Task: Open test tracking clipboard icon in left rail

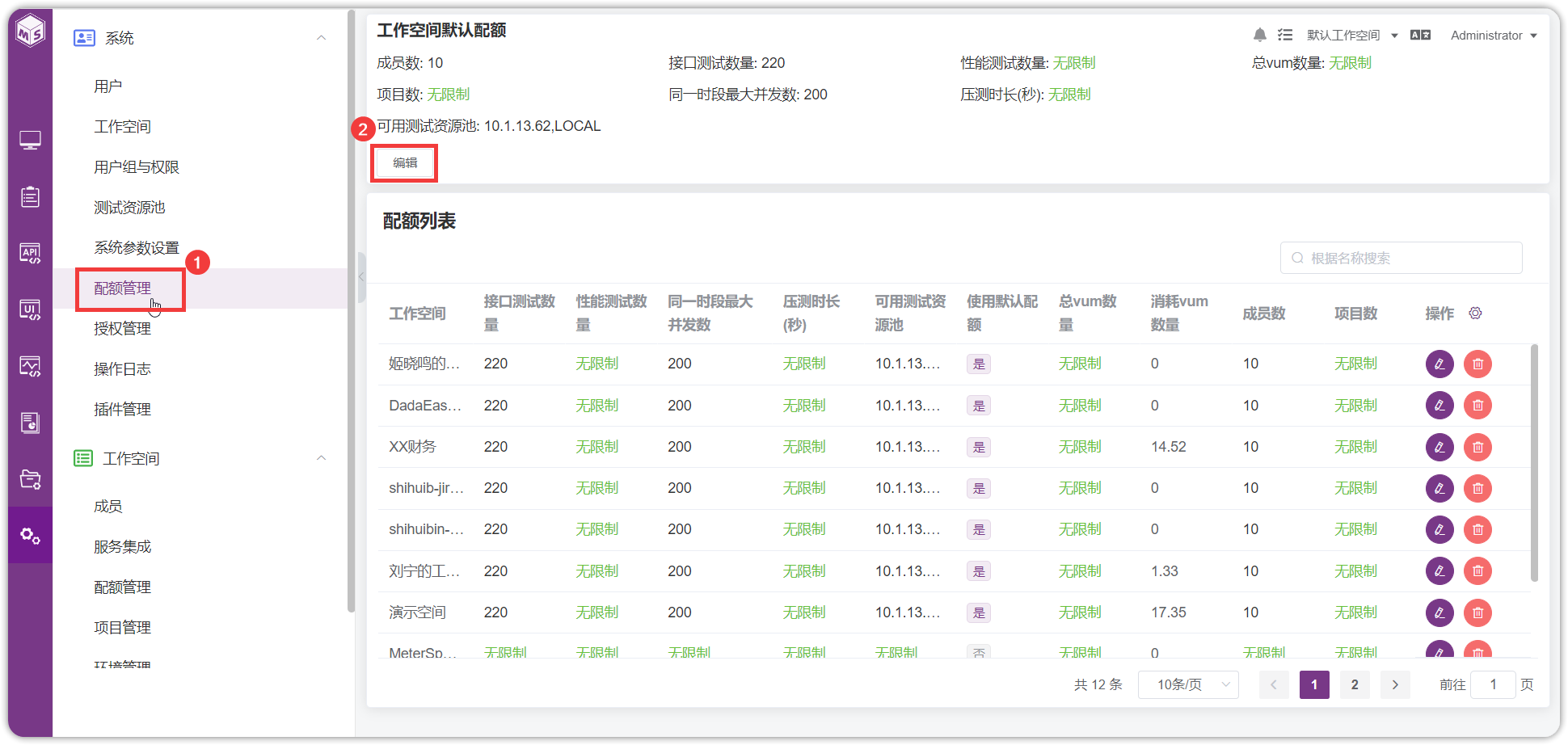Action: point(30,197)
